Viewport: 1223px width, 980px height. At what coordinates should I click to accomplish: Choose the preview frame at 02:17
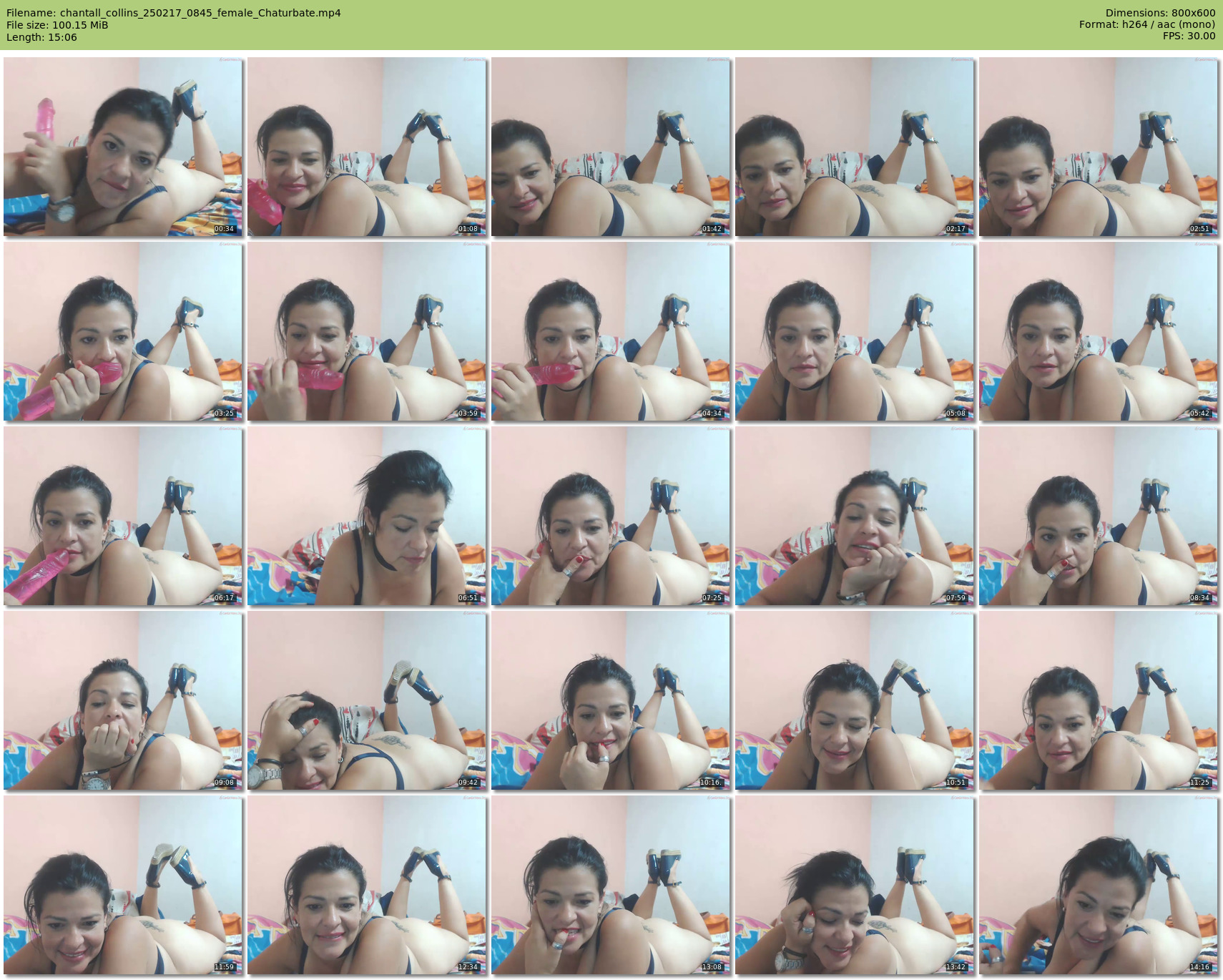click(x=855, y=147)
